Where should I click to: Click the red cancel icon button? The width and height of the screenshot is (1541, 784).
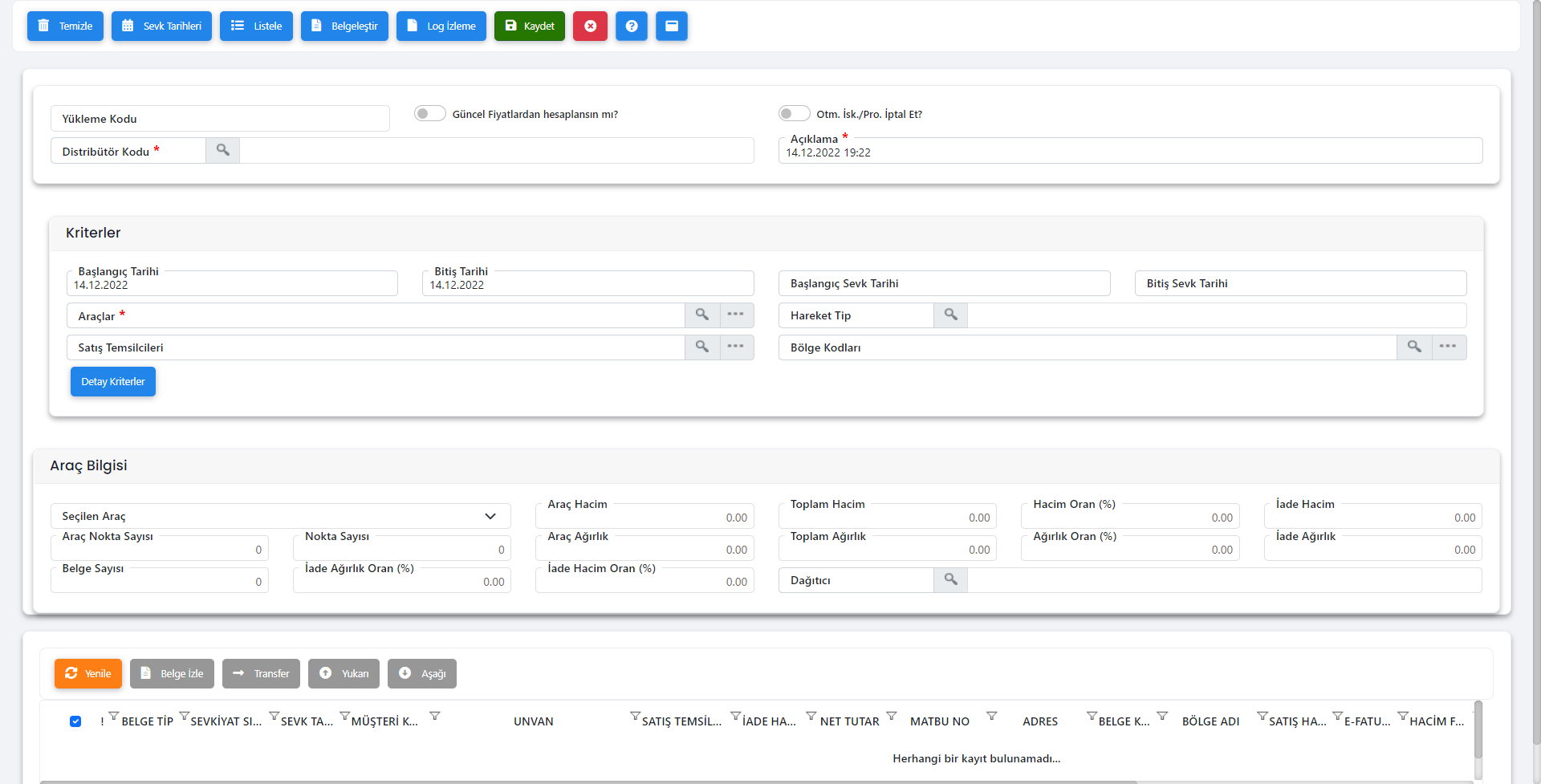pyautogui.click(x=590, y=26)
